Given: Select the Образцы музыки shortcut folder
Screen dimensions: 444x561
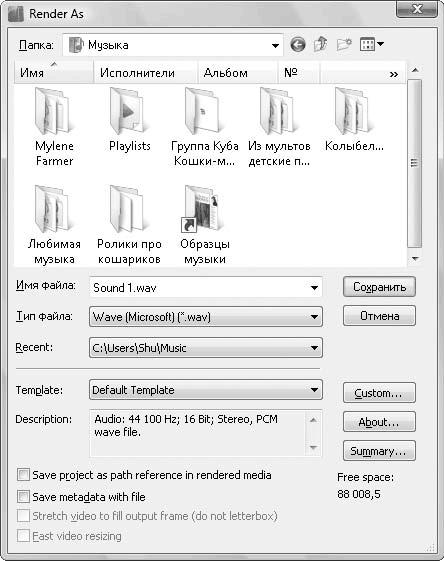Looking at the screenshot, I should 205,225.
